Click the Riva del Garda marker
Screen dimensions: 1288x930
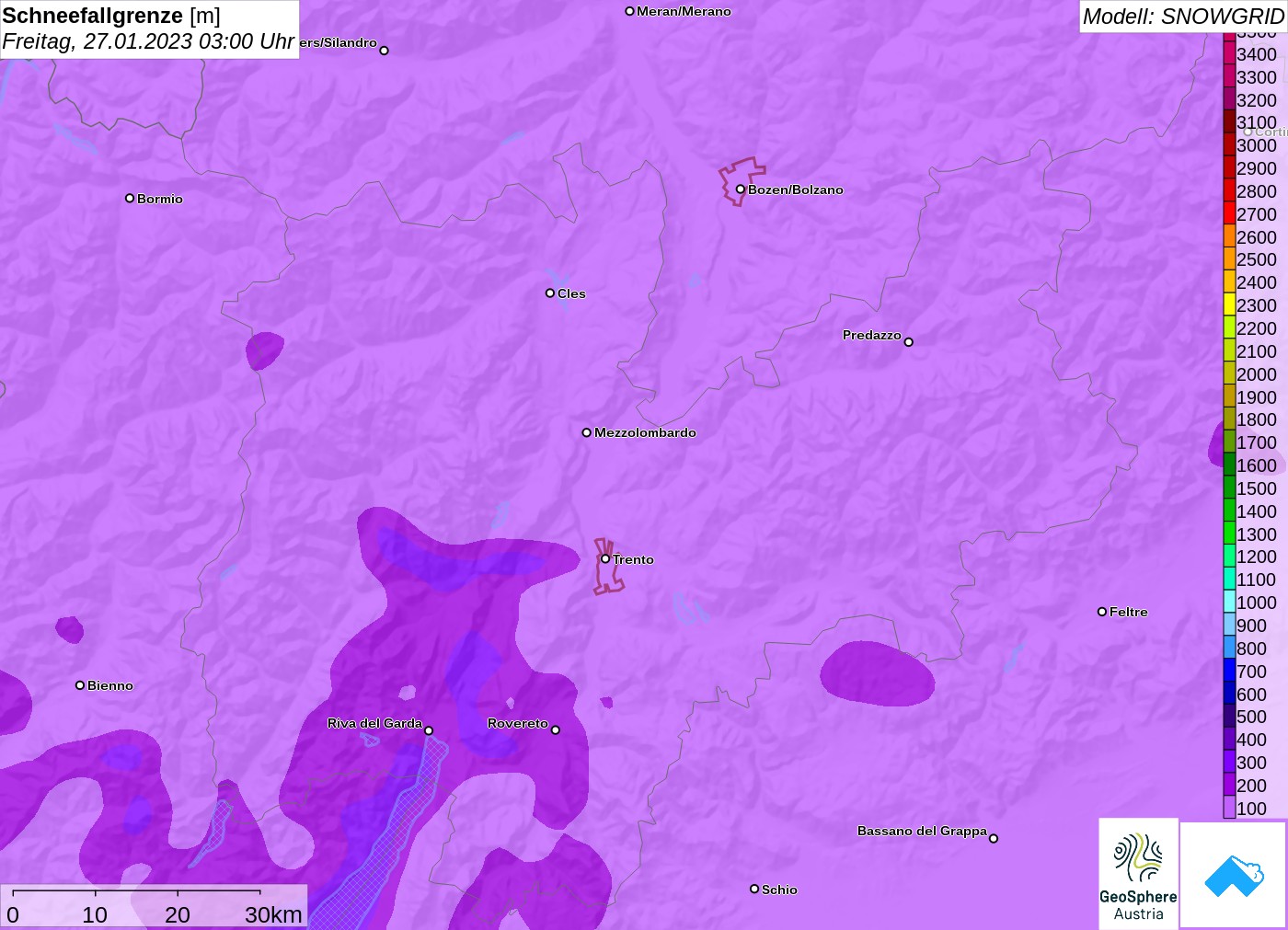coord(429,730)
